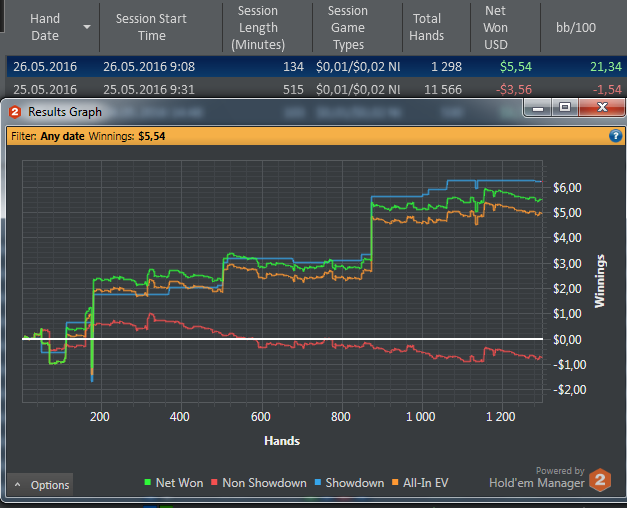Click the Hands x-axis label
This screenshot has width=627, height=508.
tap(282, 441)
